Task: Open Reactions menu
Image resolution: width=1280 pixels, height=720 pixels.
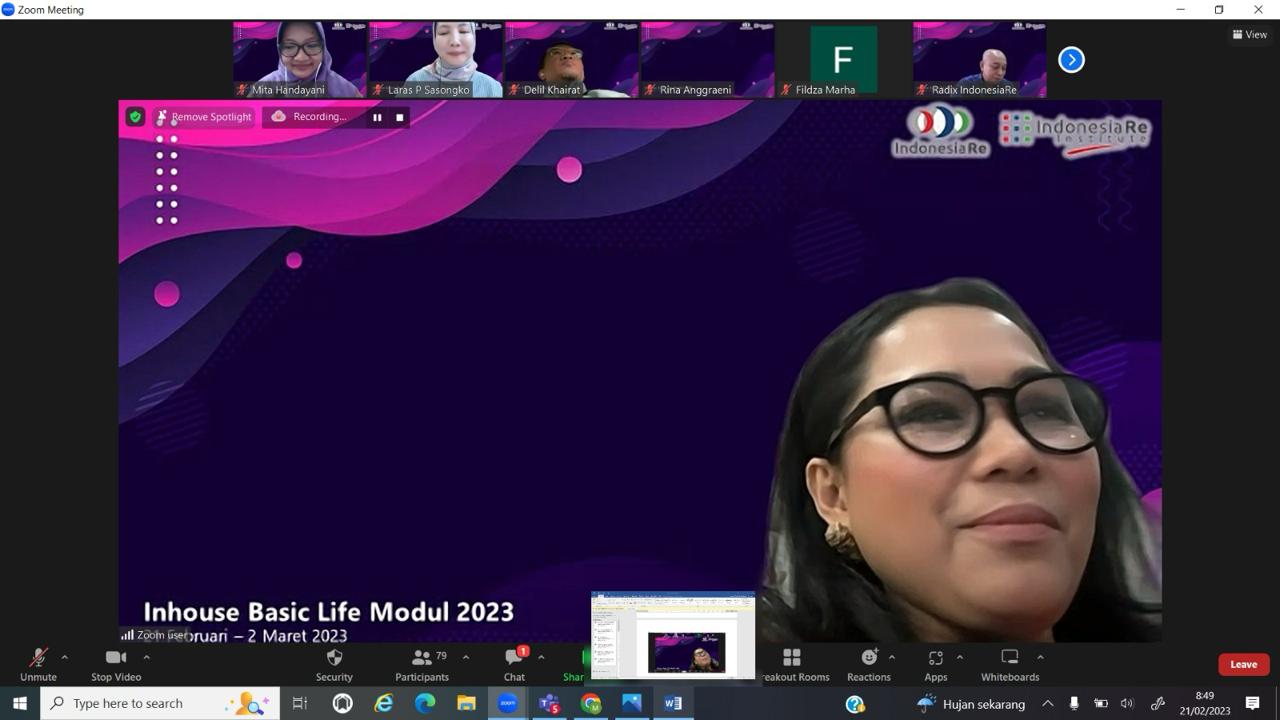Action: tap(869, 665)
